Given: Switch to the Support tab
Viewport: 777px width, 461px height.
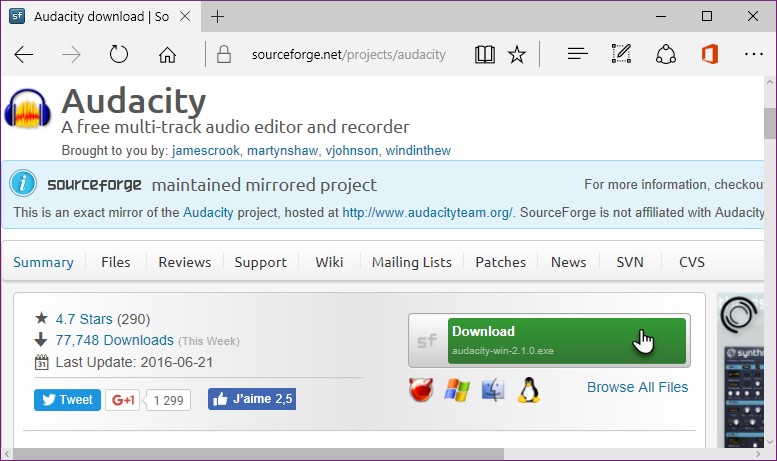Looking at the screenshot, I should point(261,262).
